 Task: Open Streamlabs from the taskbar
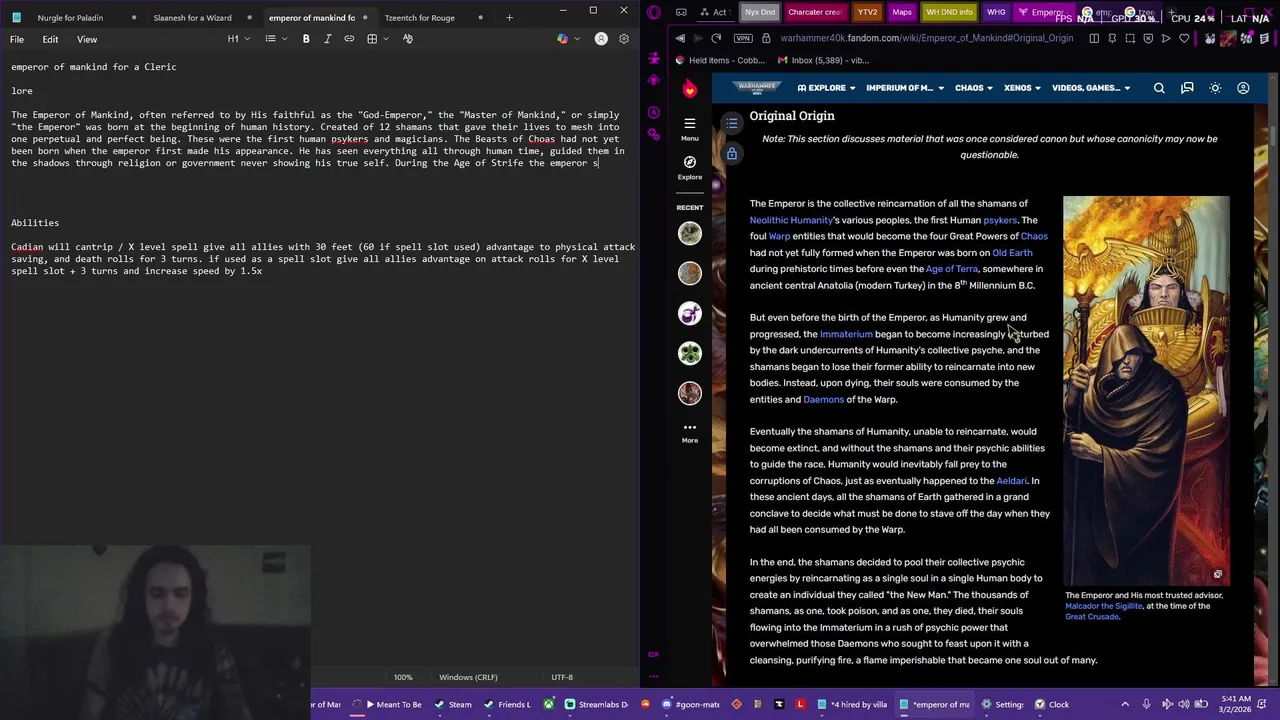point(597,704)
